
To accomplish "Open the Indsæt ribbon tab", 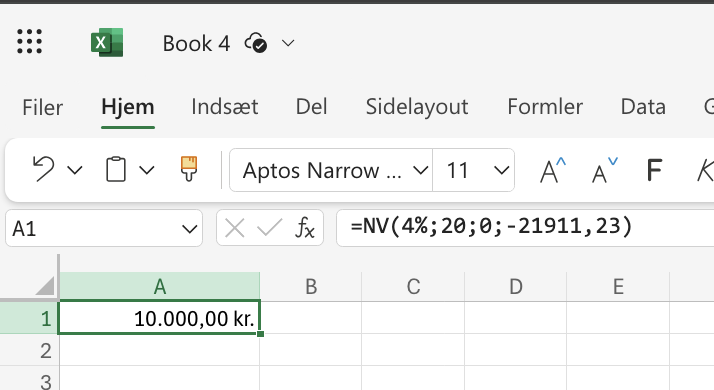I will click(x=224, y=107).
